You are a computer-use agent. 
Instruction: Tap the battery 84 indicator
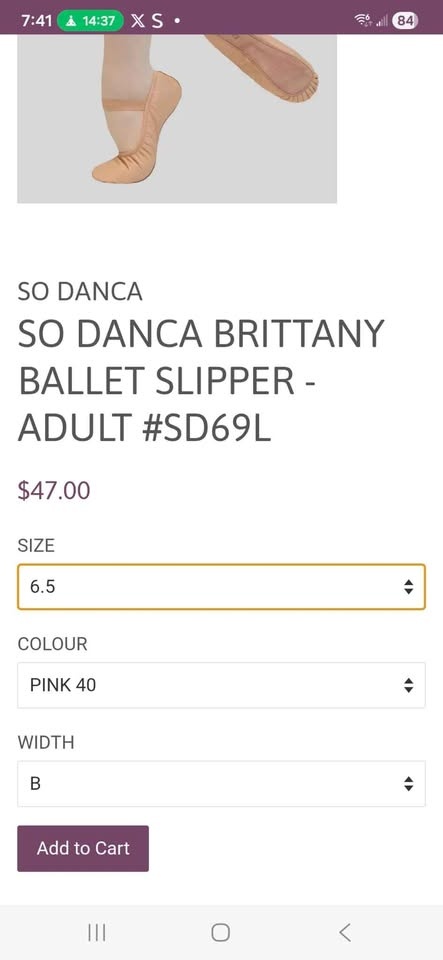click(x=404, y=21)
